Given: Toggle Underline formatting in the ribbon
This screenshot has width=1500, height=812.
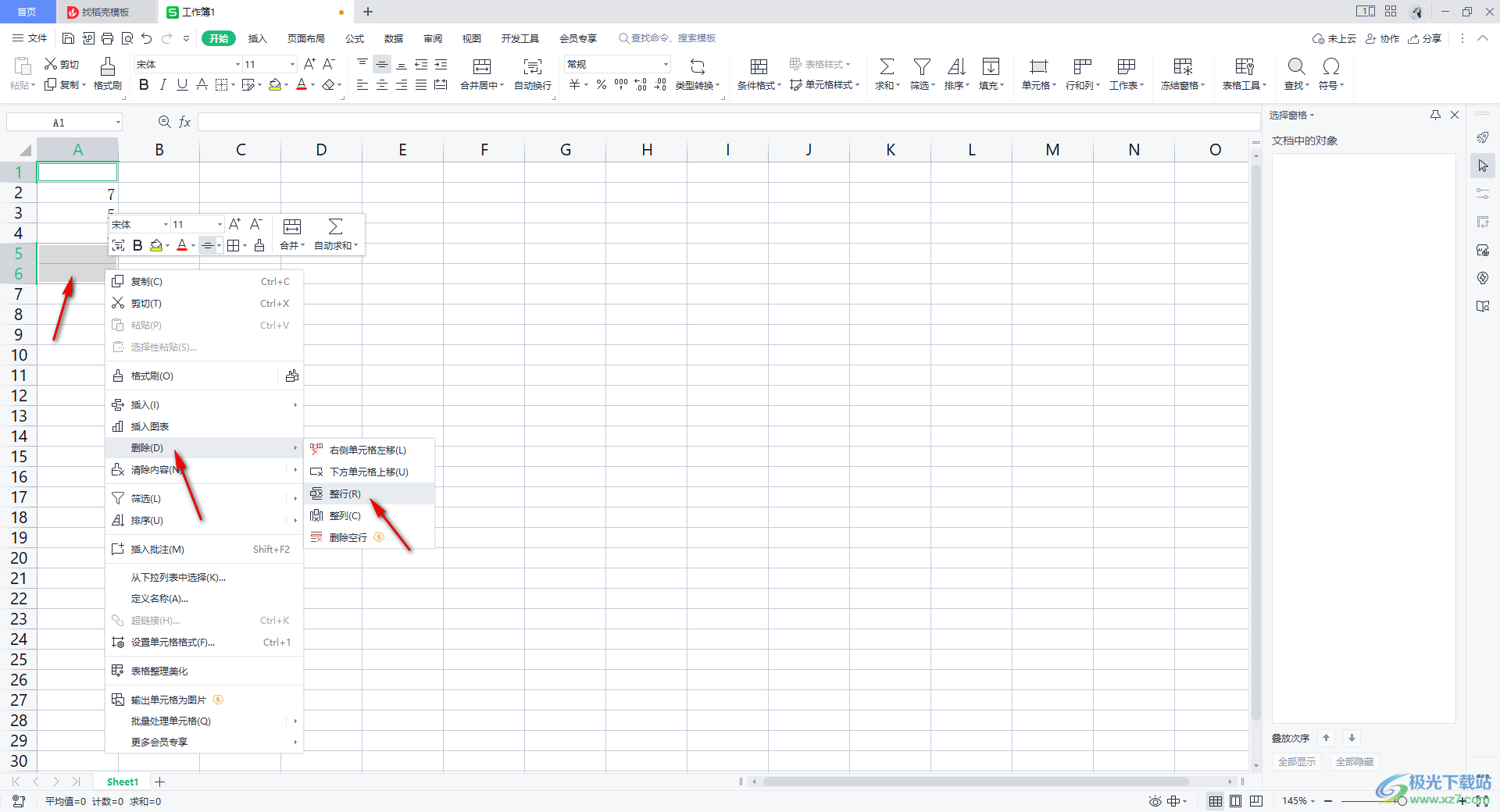Looking at the screenshot, I should pos(182,85).
